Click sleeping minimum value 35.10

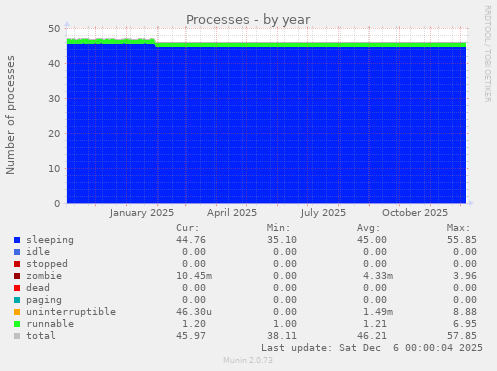(x=282, y=240)
